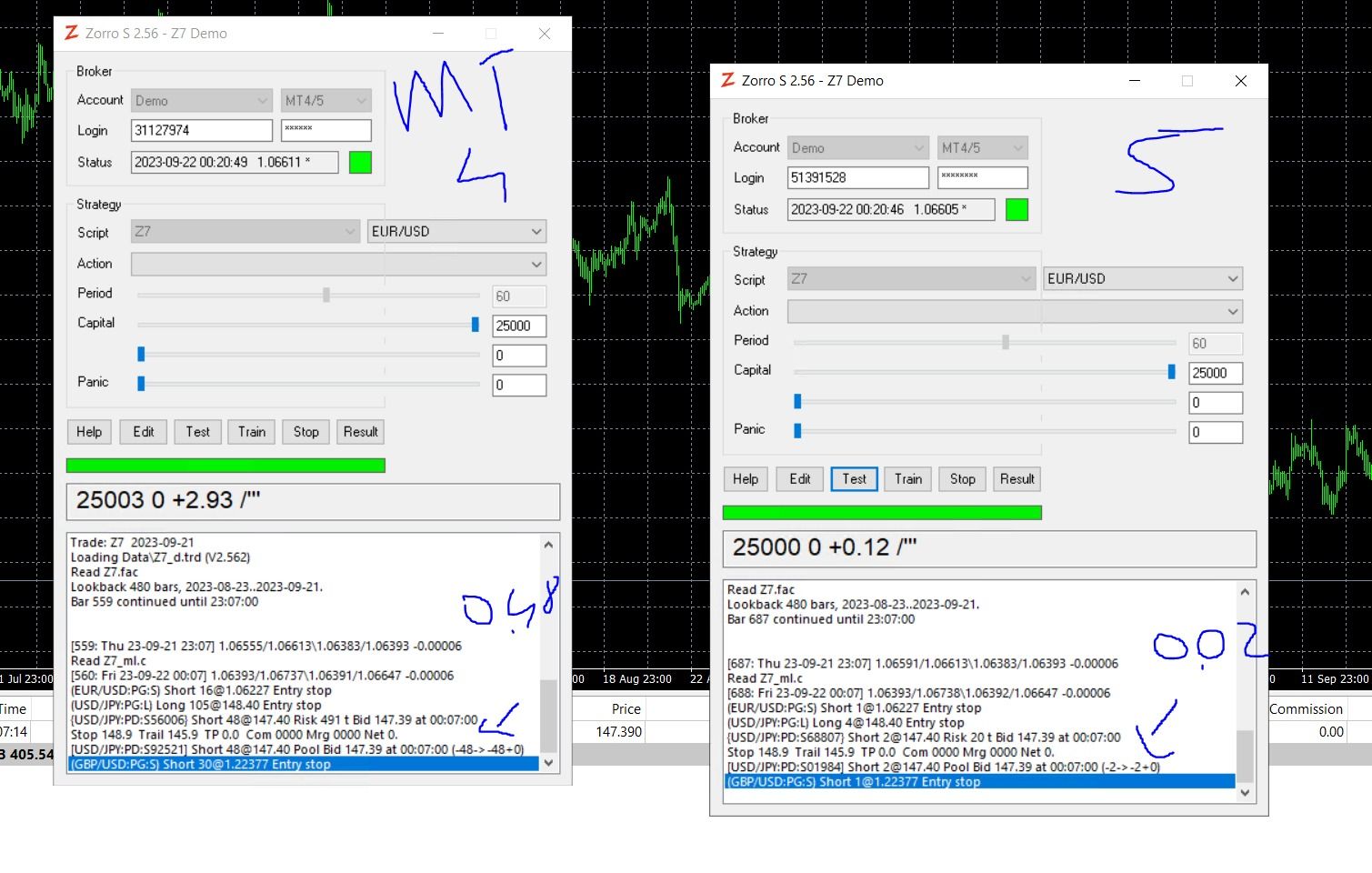Open EUR/USD asset dropdown in left window

tap(456, 231)
